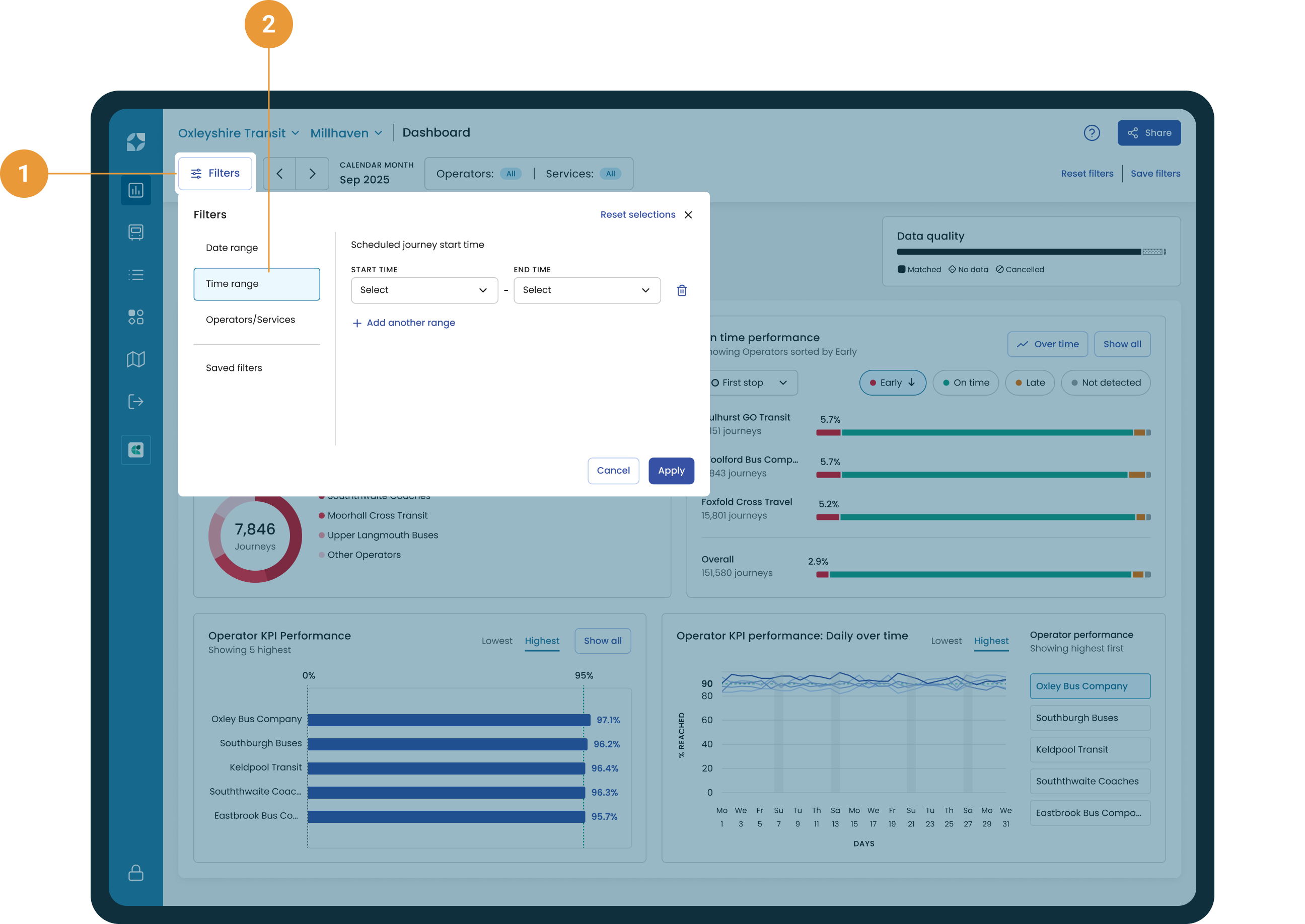The image size is (1305, 924).
Task: Select the Date range filter tab
Action: pos(232,248)
